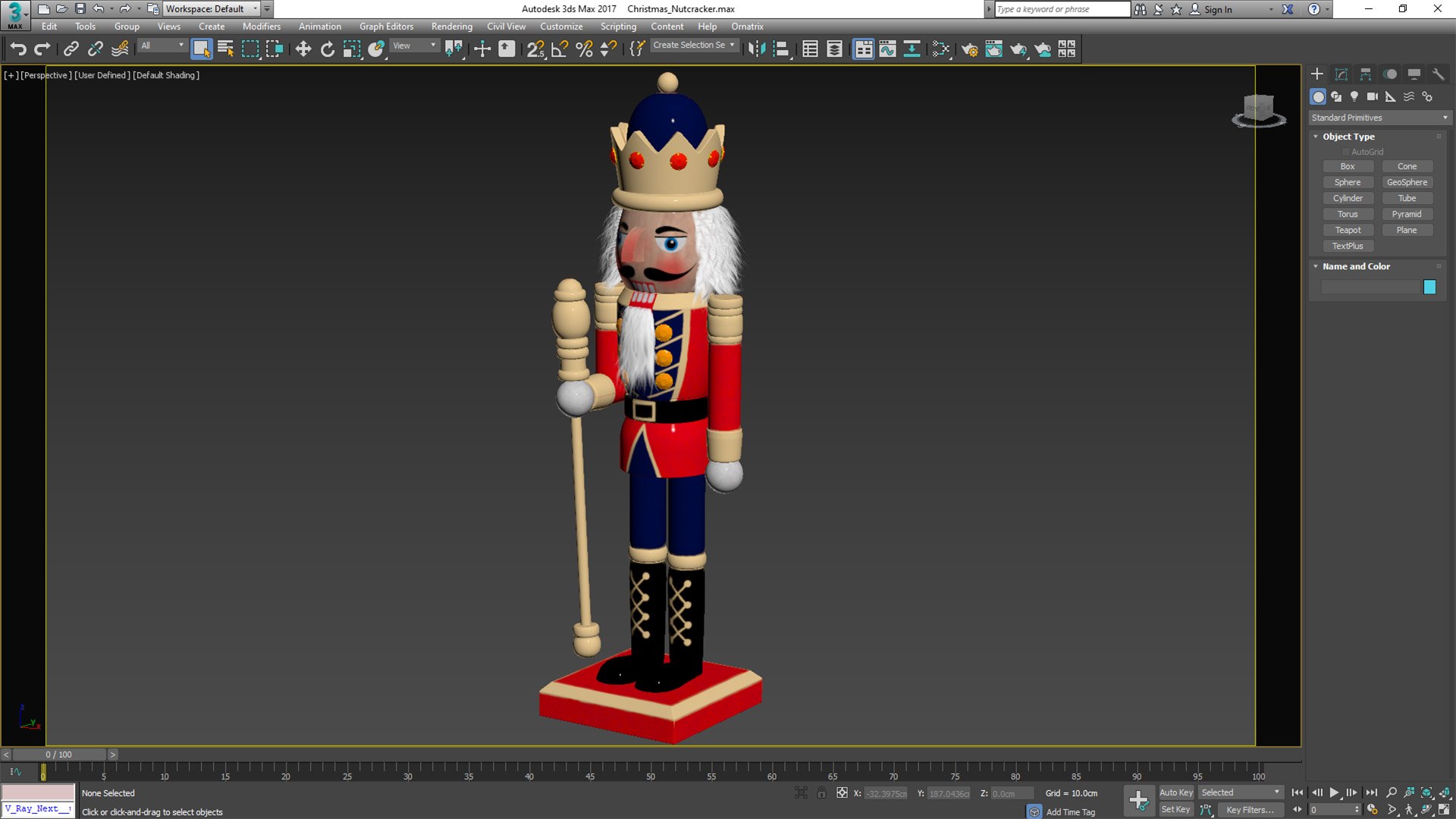Open the Material Editor icon

pyautogui.click(x=940, y=49)
